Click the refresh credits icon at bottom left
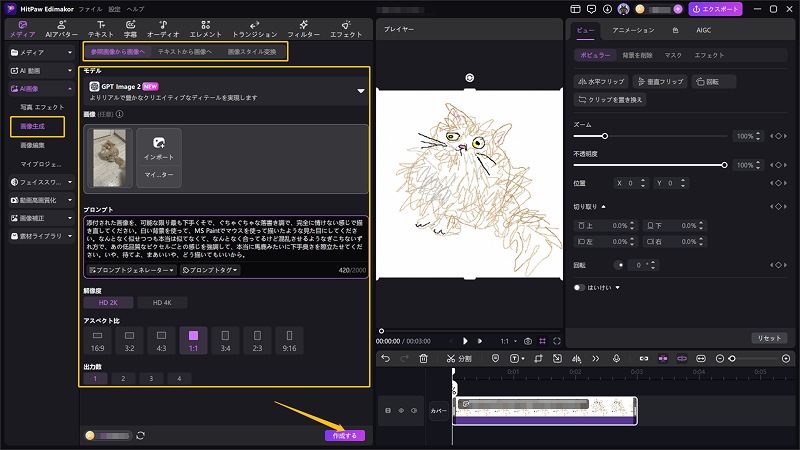The image size is (800, 450). click(x=140, y=435)
